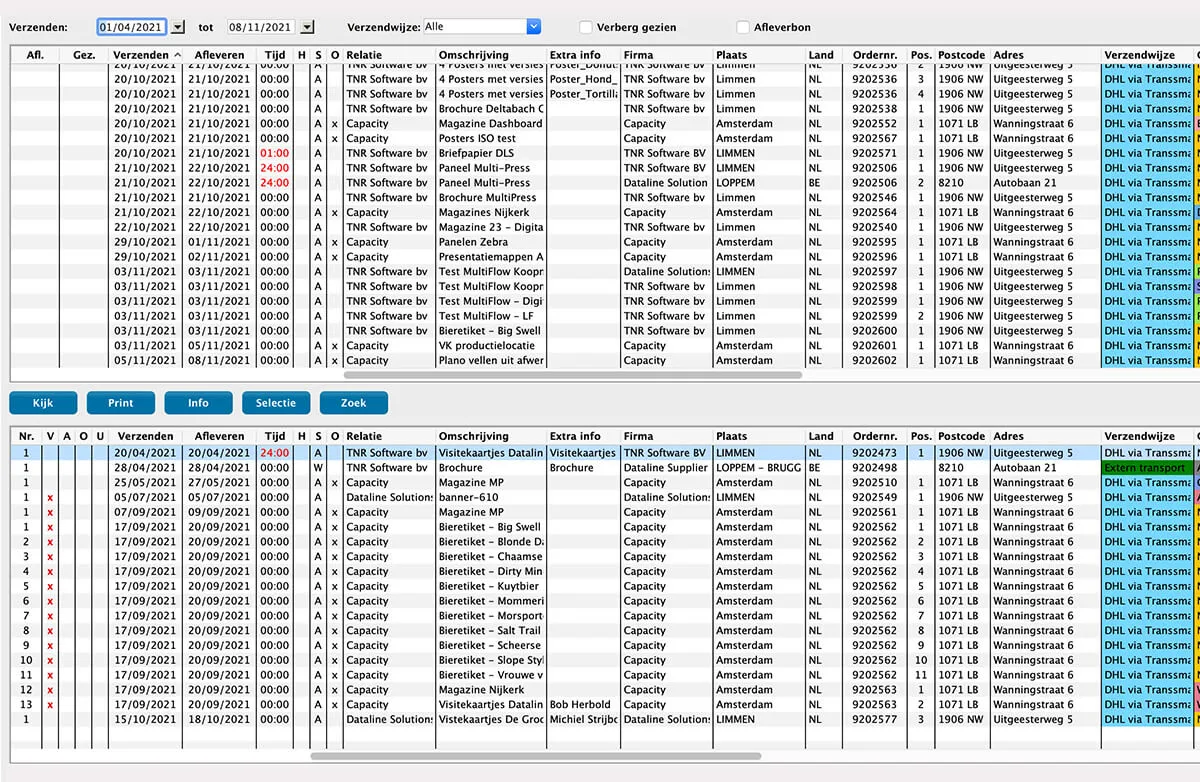The image size is (1200, 782).
Task: Click the Print button
Action: [x=121, y=403]
